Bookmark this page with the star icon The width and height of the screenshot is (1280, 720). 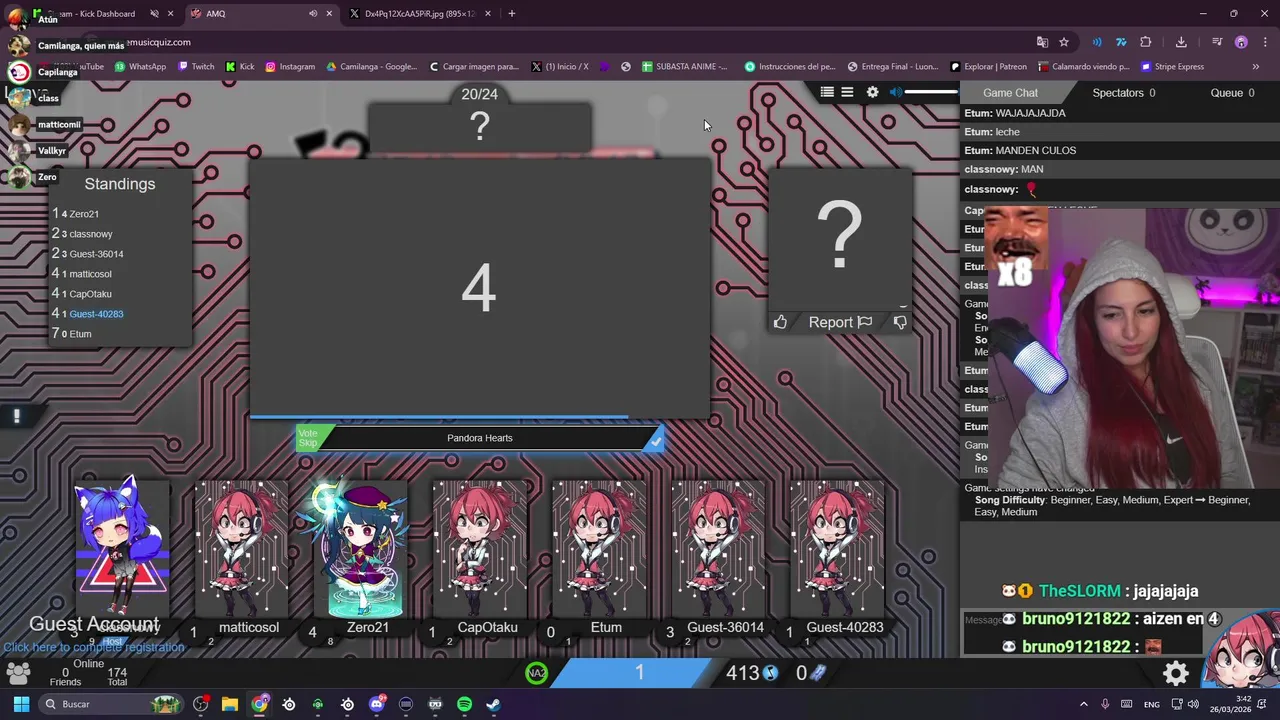[1064, 42]
